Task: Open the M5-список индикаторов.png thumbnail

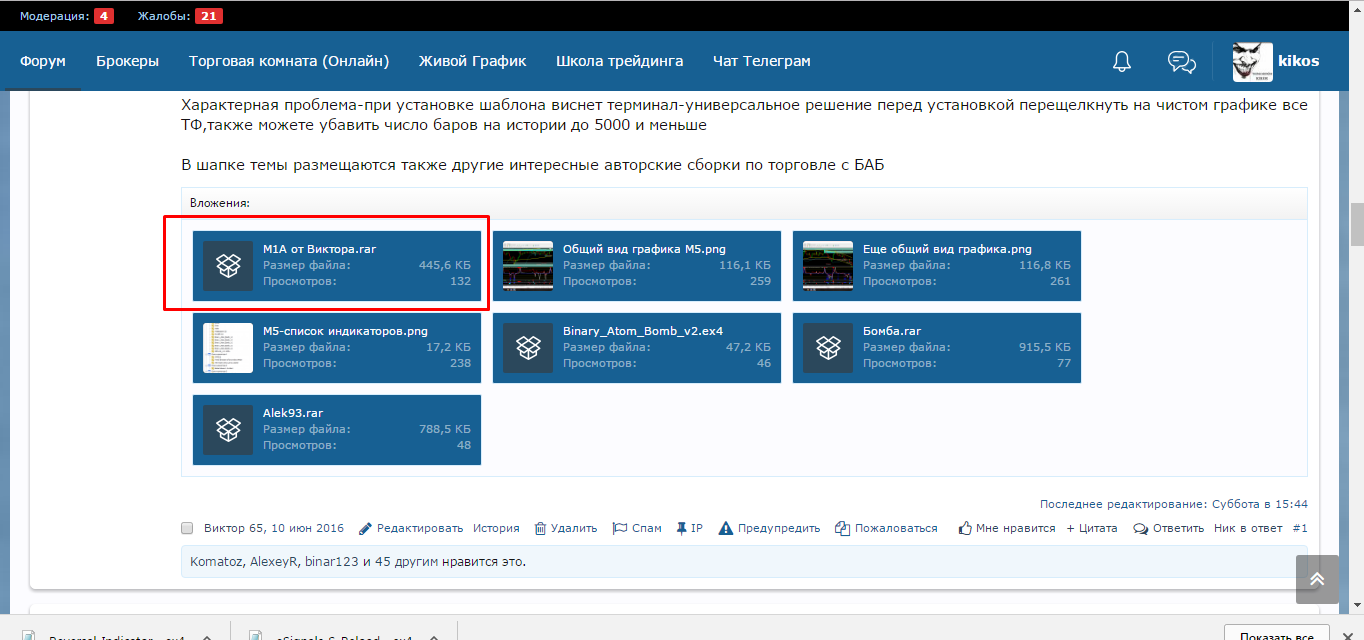Action: click(228, 348)
